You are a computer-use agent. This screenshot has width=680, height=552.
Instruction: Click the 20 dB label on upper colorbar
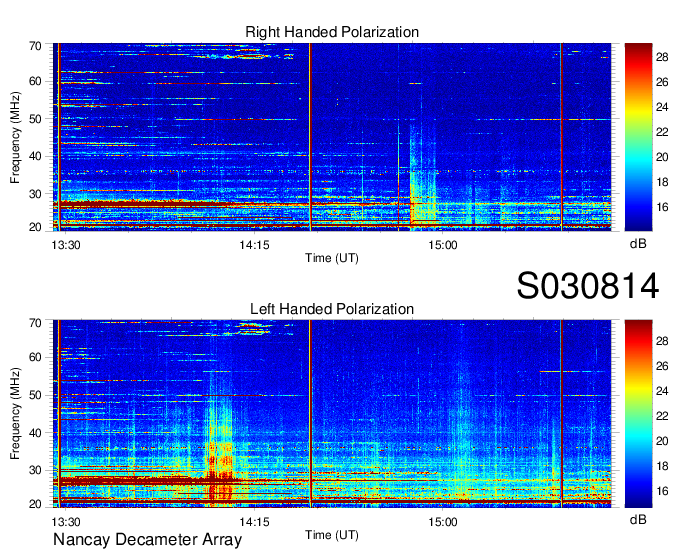click(662, 157)
